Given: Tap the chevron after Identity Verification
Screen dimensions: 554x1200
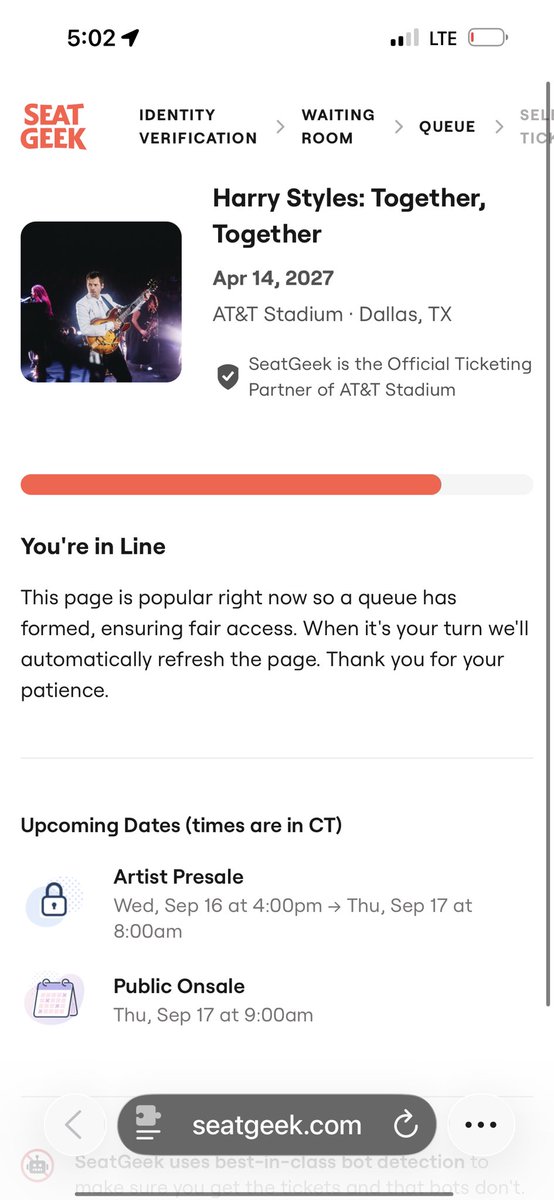Looking at the screenshot, I should pos(280,127).
